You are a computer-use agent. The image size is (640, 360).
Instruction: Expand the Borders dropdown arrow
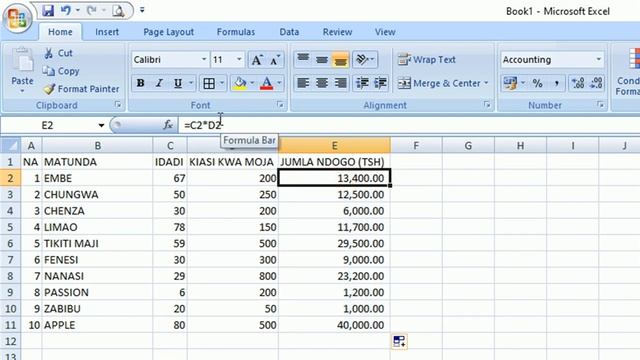(222, 83)
